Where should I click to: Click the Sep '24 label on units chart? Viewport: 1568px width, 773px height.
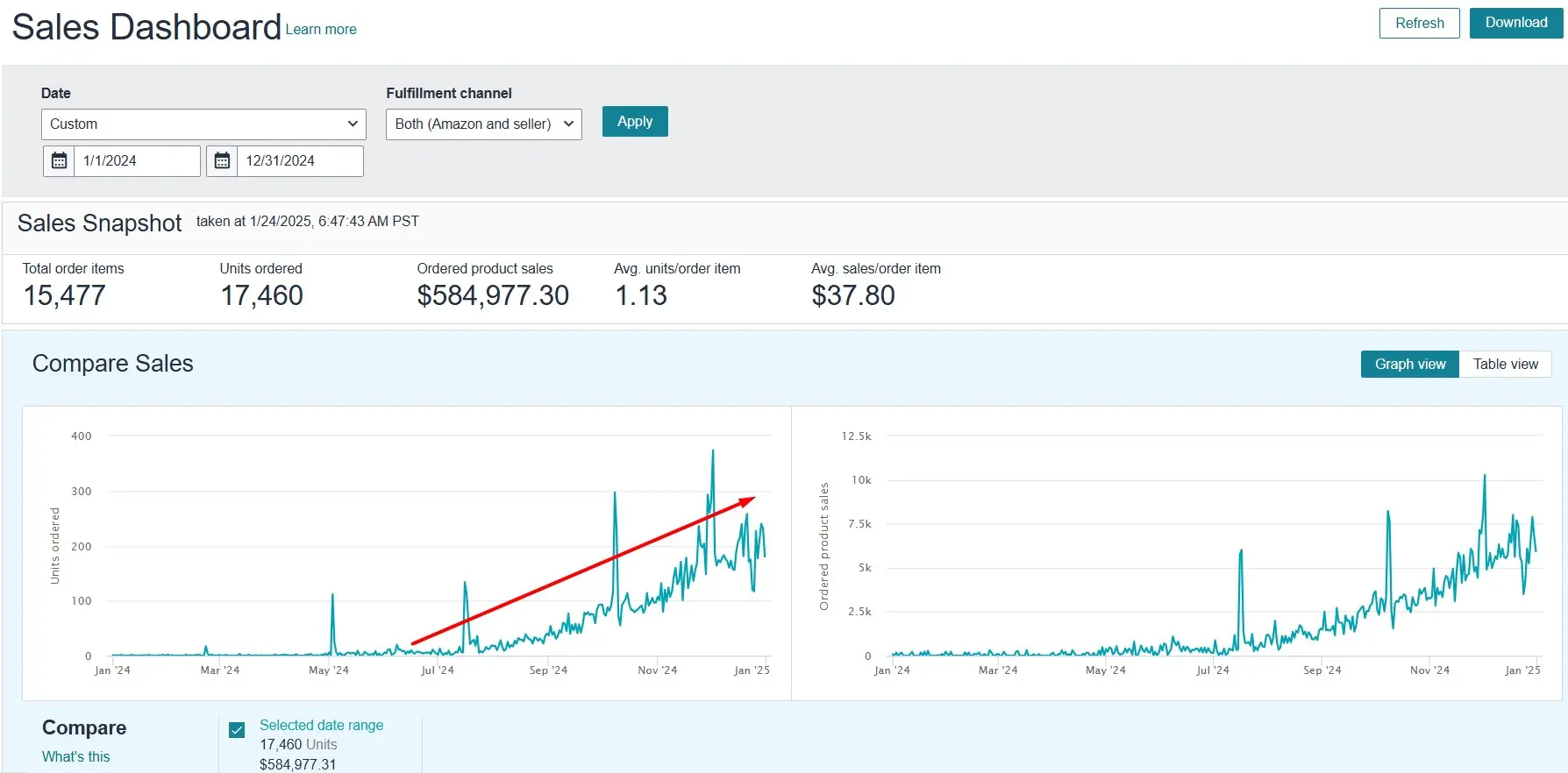tap(548, 670)
